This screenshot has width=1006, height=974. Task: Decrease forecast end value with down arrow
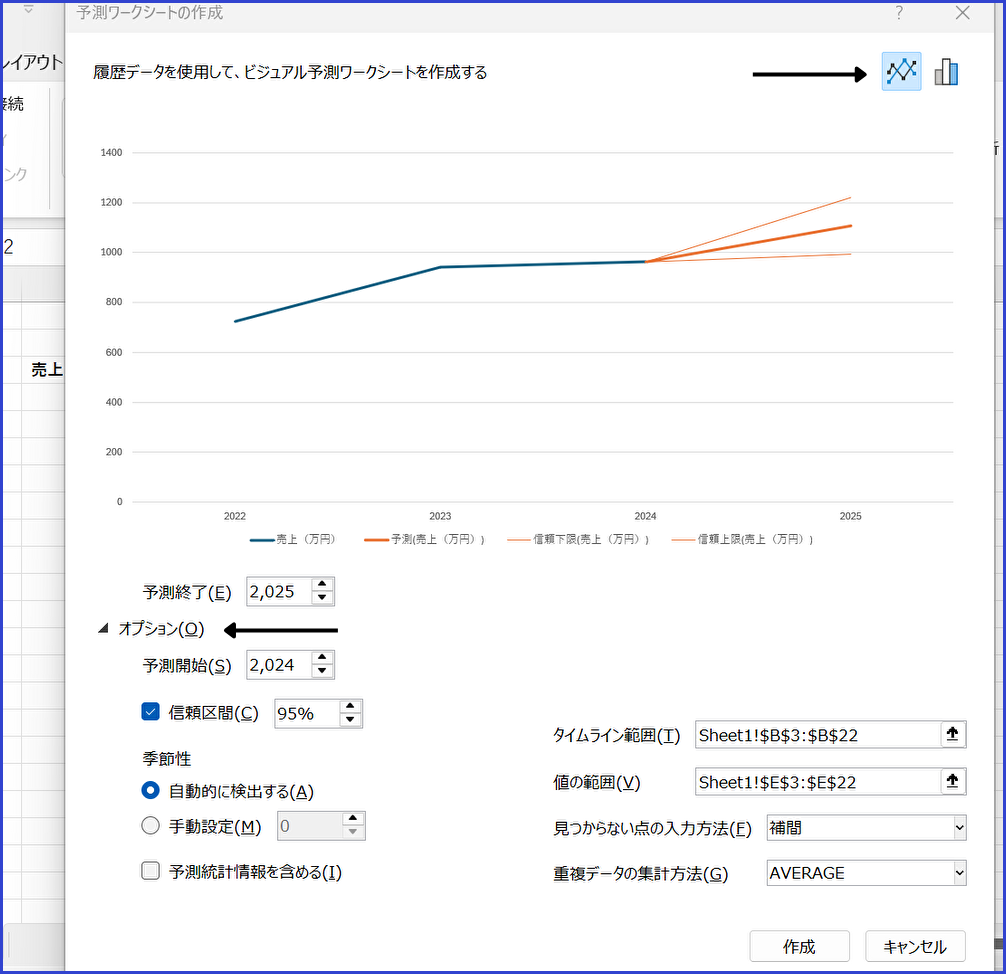coord(321,598)
